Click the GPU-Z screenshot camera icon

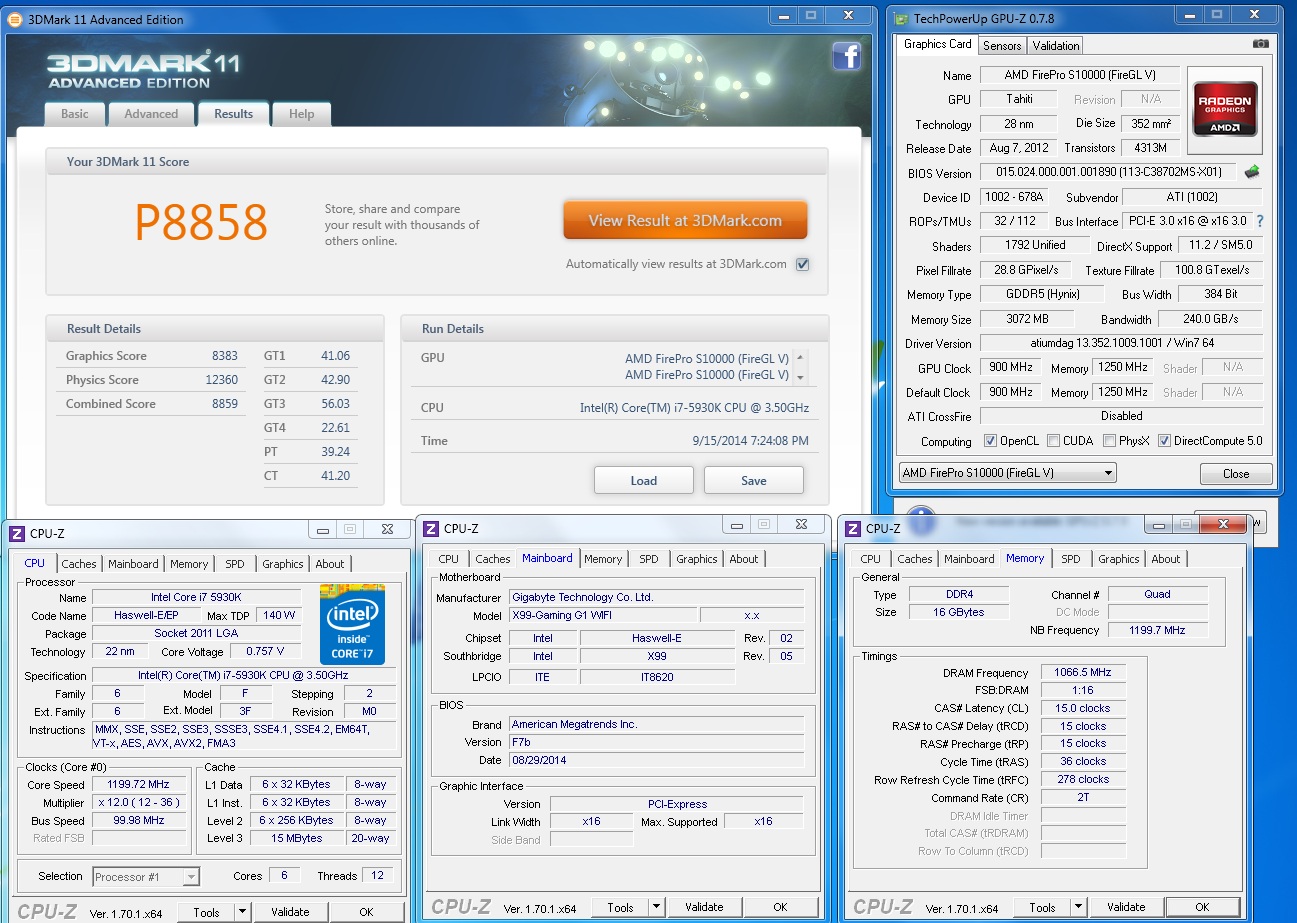(x=1261, y=44)
